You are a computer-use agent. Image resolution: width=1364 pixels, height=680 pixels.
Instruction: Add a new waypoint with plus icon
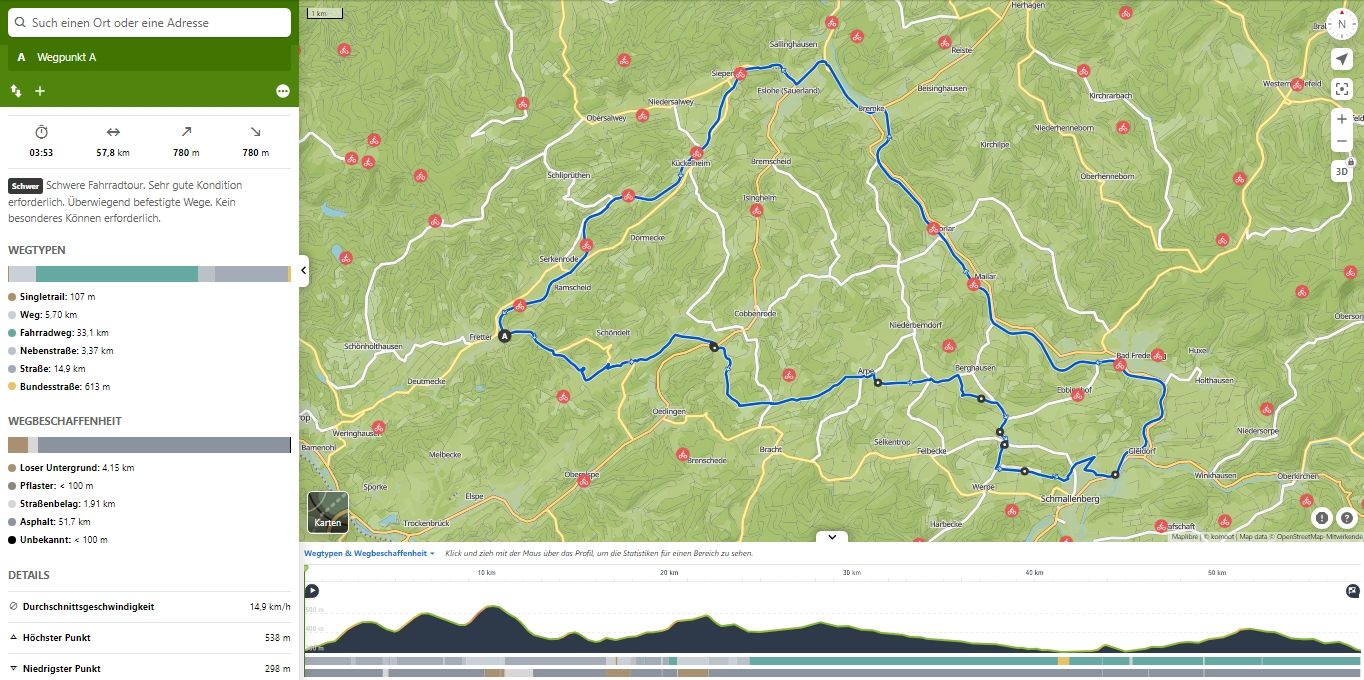click(x=40, y=91)
